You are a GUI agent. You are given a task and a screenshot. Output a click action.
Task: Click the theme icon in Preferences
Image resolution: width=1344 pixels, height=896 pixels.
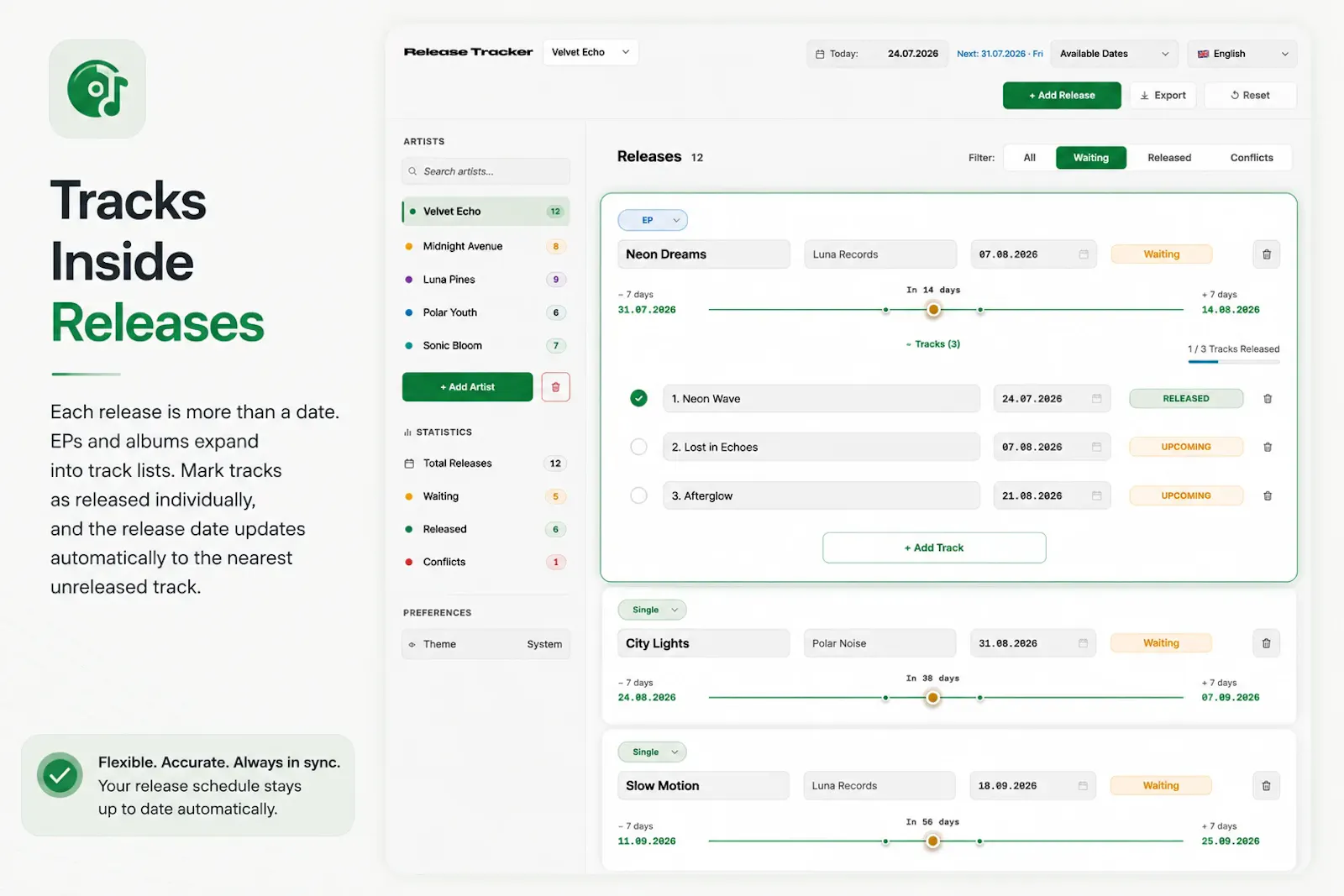click(412, 645)
